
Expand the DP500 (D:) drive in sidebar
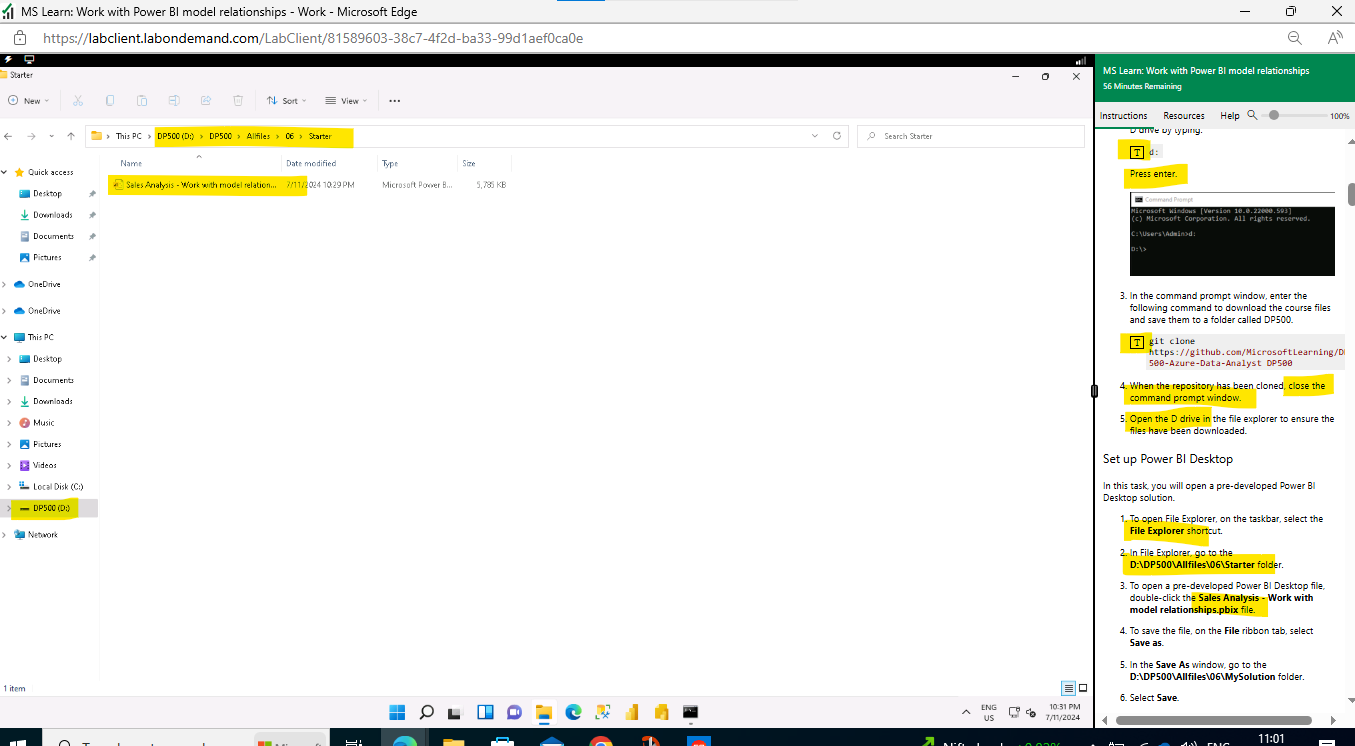8,508
